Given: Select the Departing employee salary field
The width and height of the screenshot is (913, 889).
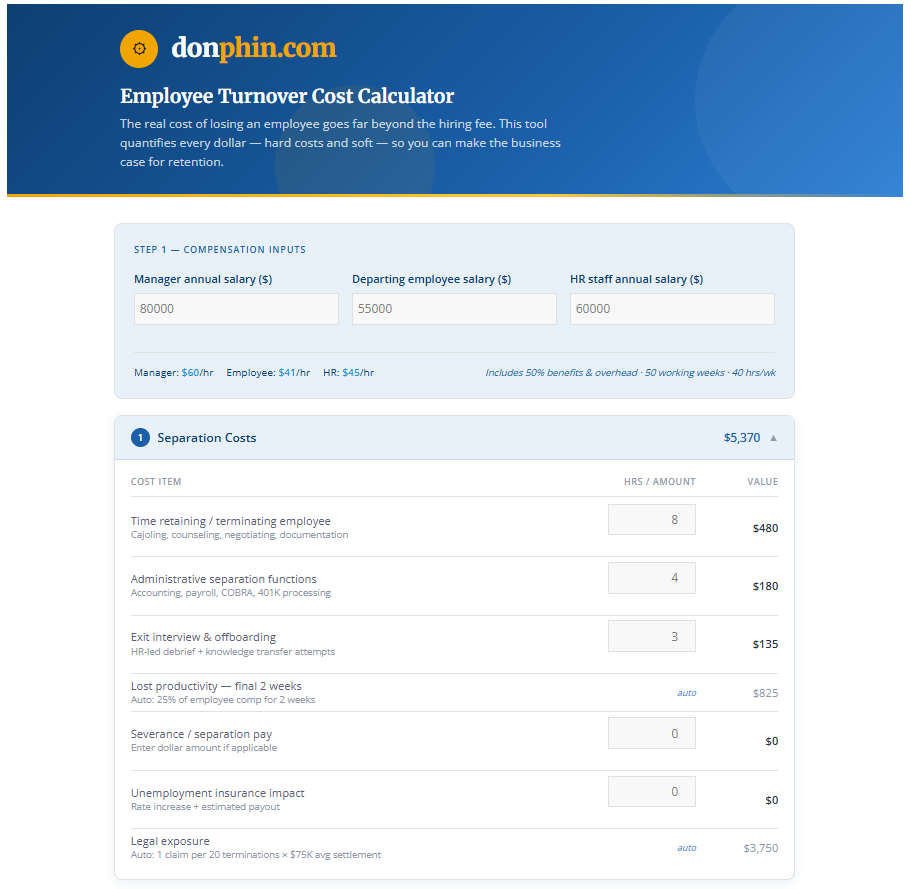Looking at the screenshot, I should (x=454, y=309).
